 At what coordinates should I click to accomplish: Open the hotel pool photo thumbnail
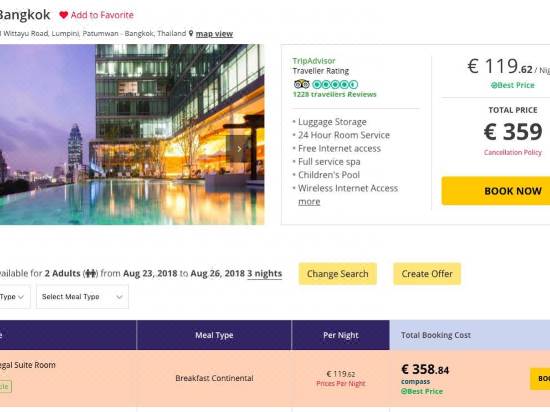tap(132, 134)
